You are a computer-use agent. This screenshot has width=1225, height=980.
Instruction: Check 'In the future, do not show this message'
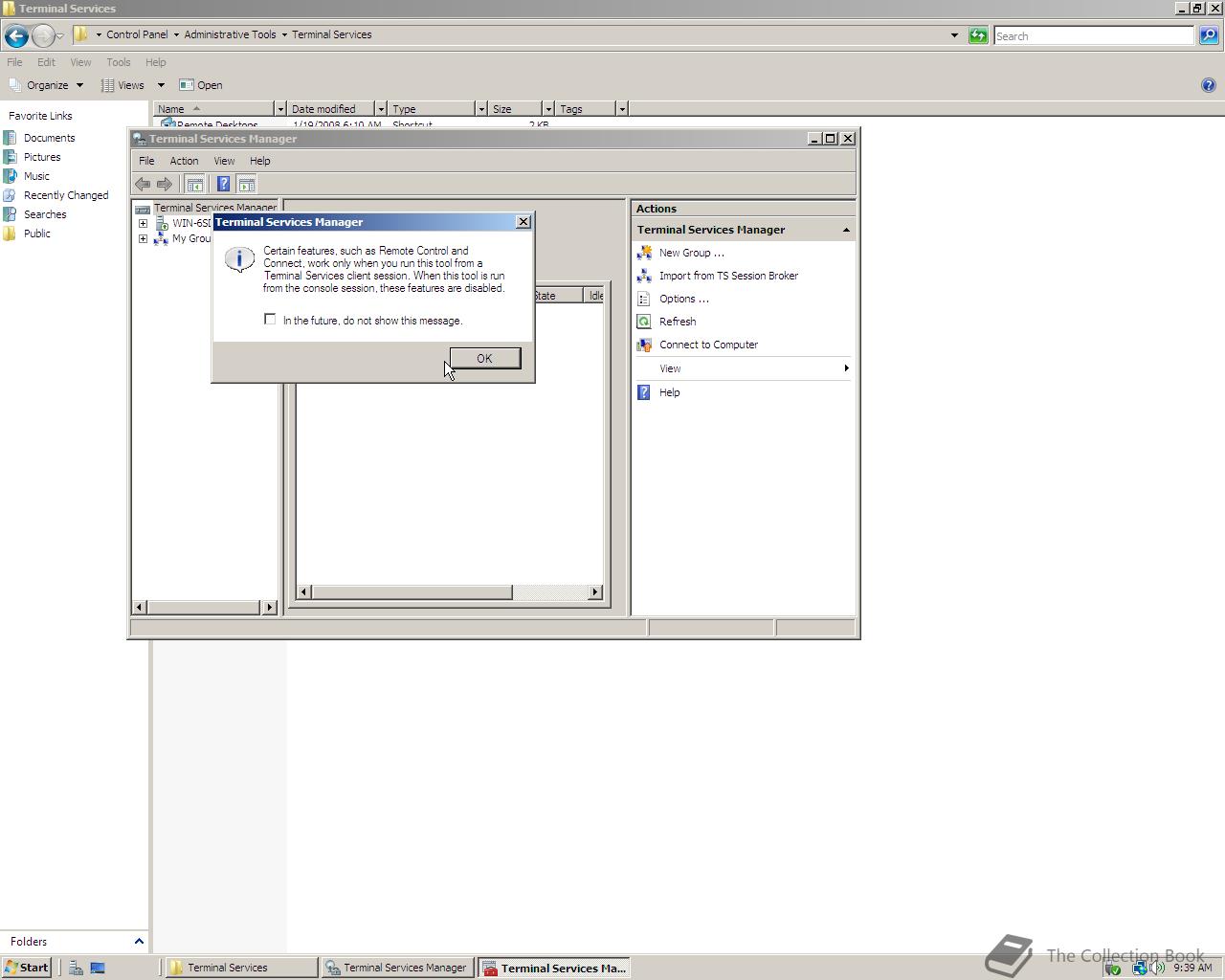pyautogui.click(x=270, y=320)
